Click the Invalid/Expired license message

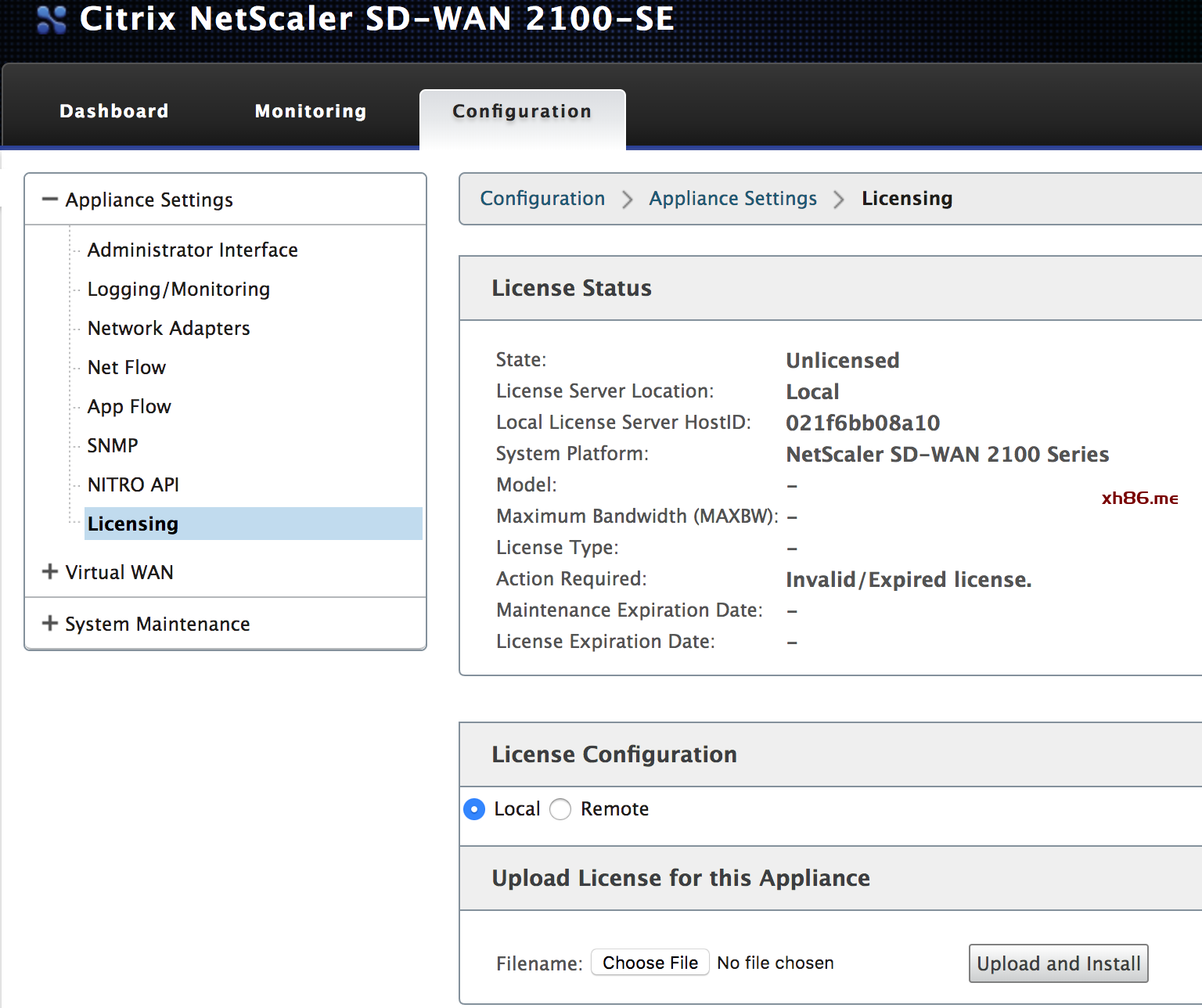[x=909, y=579]
